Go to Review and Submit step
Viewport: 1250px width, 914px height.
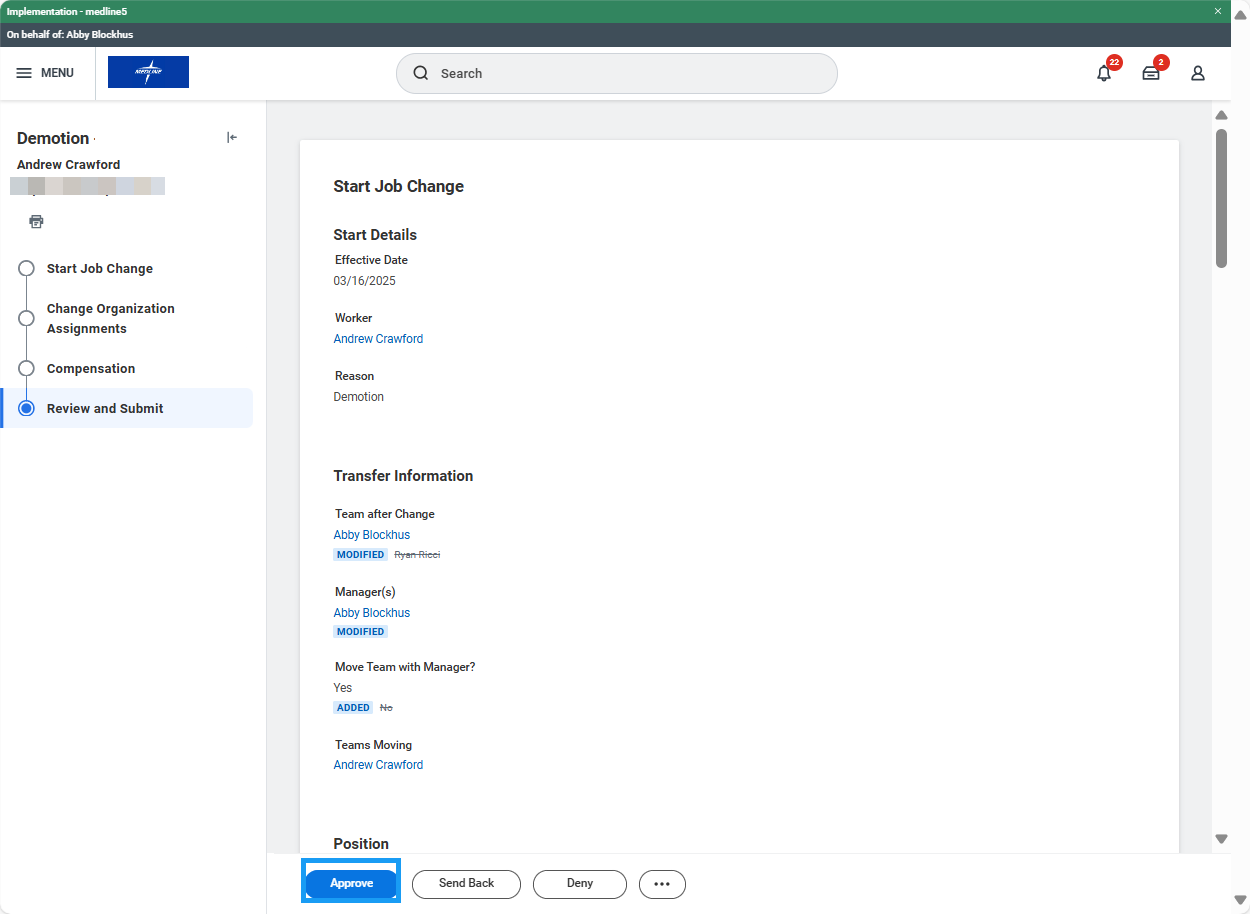[105, 408]
